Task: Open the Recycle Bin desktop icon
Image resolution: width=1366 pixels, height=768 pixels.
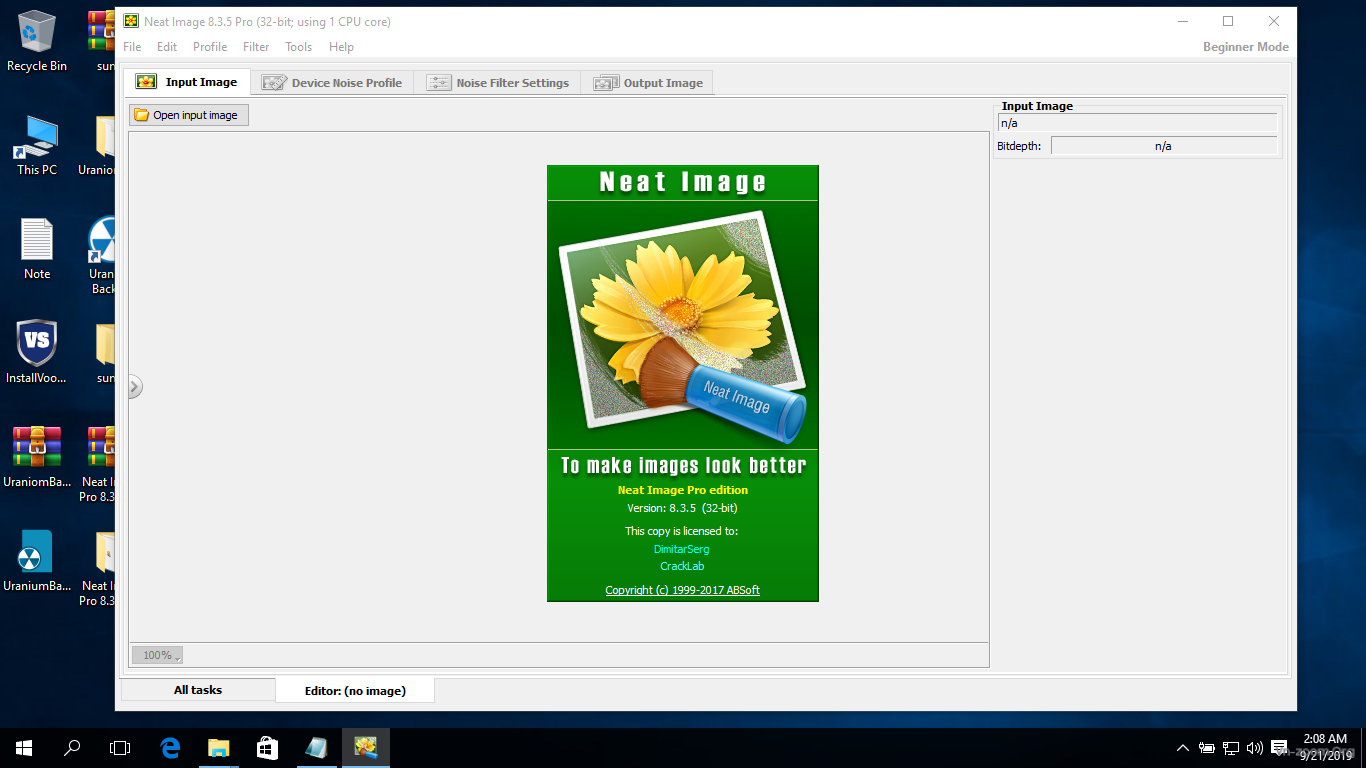Action: pos(37,41)
